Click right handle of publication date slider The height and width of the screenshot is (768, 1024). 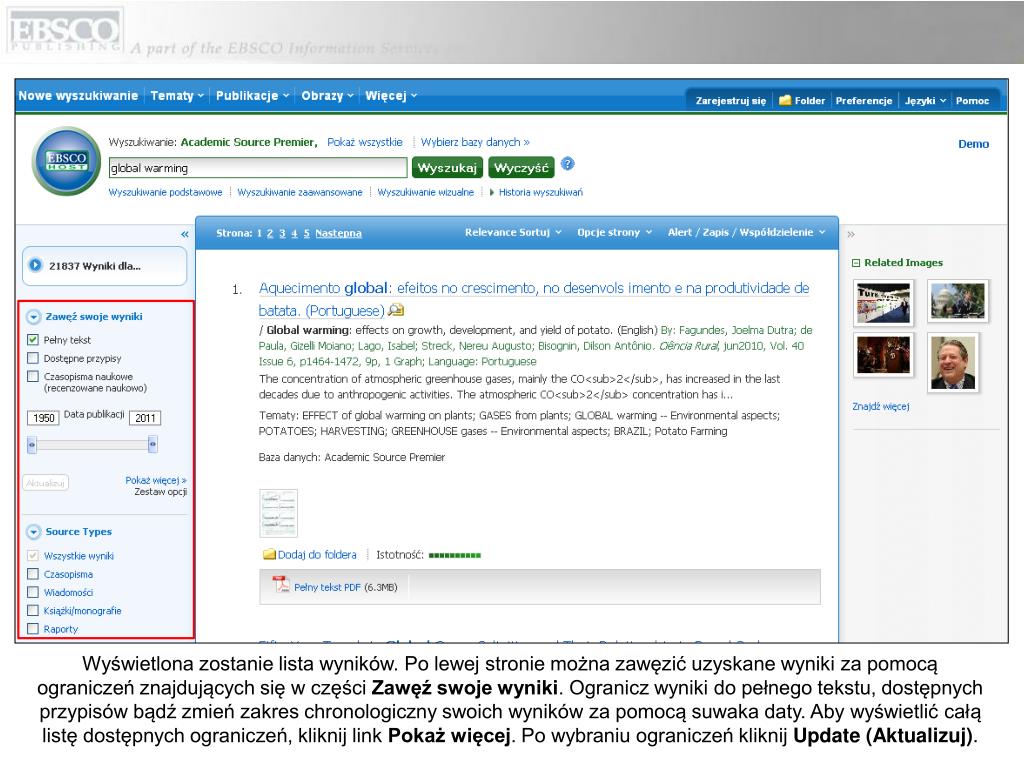pyautogui.click(x=152, y=445)
